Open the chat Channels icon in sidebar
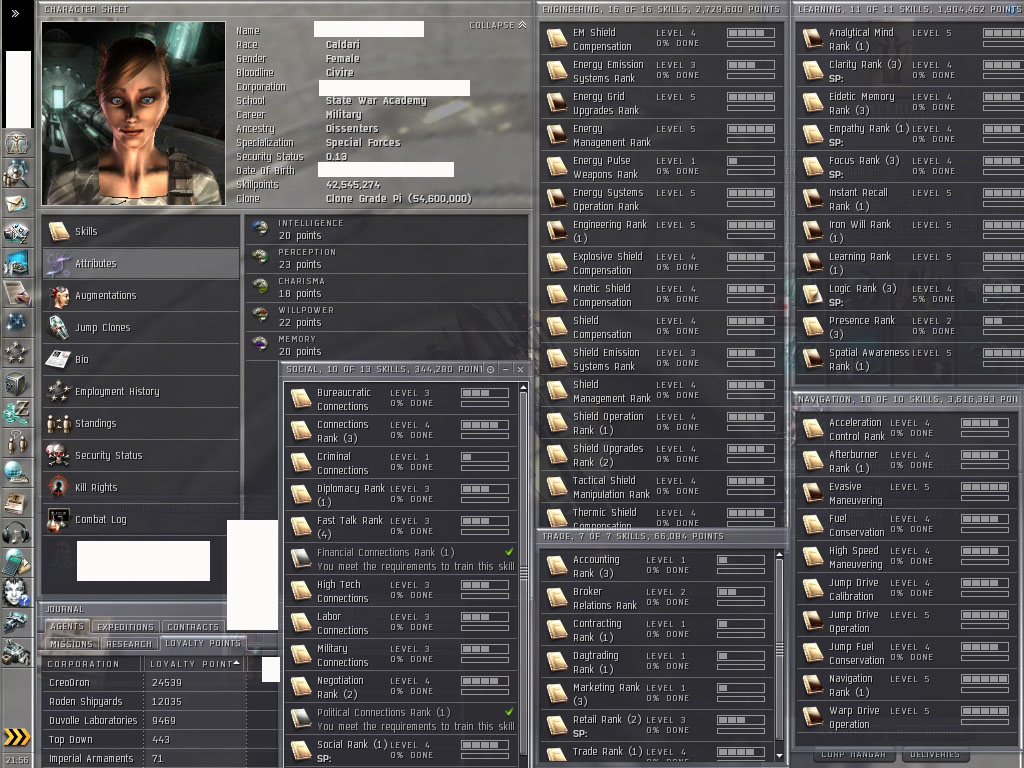 pos(16,443)
